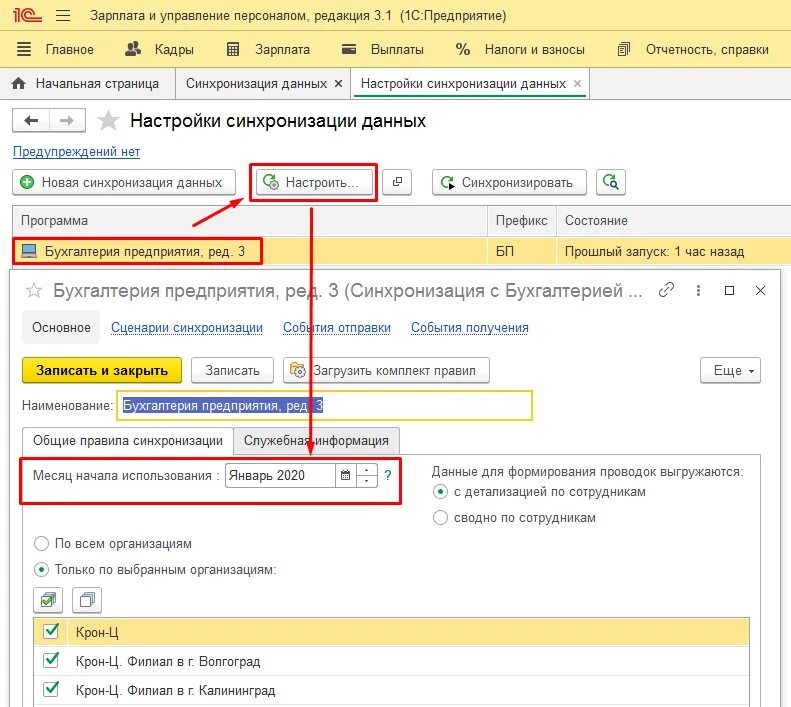Screen dimensions: 791x707
Task: Select the Основное dialog section
Action: point(61,327)
